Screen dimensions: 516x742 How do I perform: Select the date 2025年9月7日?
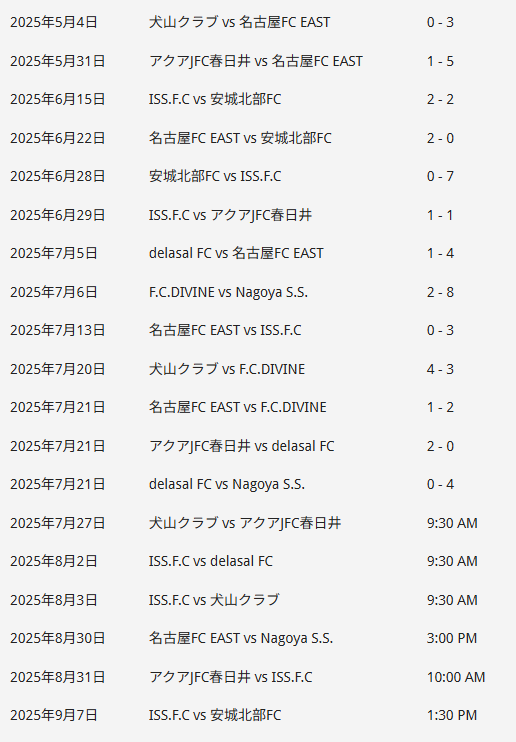(x=53, y=715)
